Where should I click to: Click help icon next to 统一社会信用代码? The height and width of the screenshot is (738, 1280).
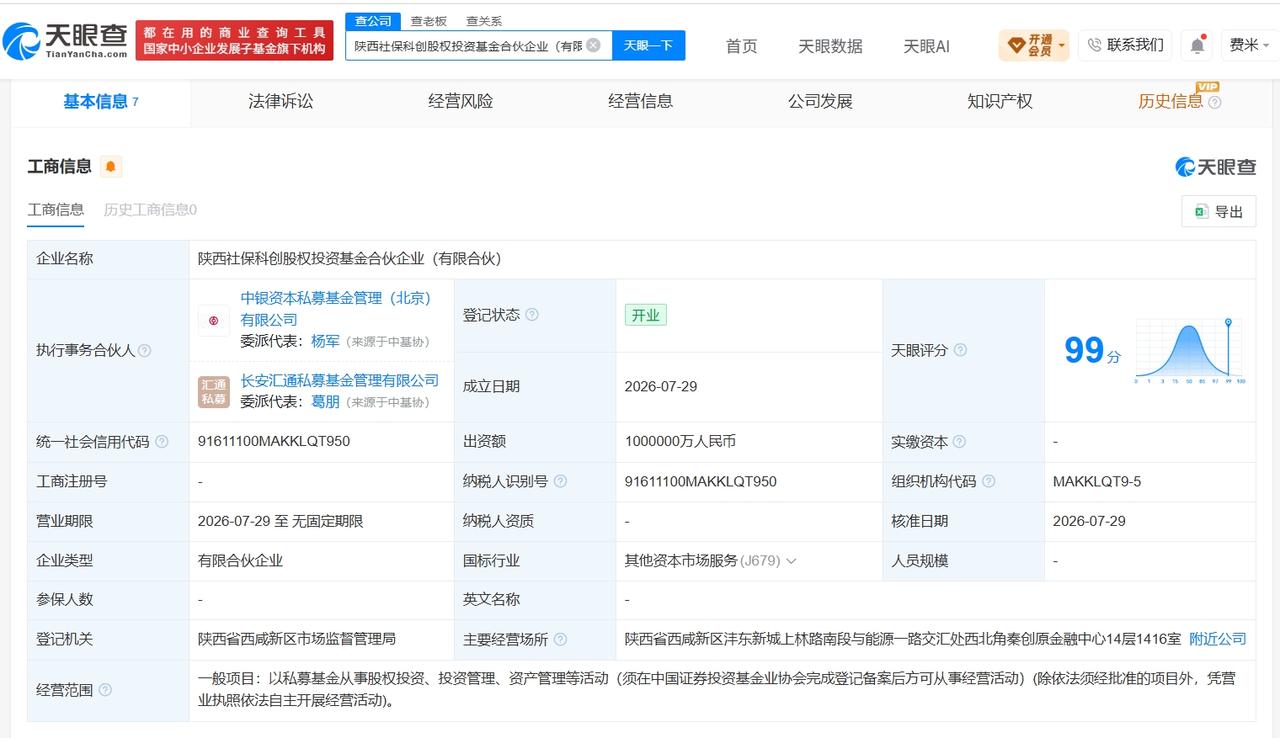click(x=162, y=442)
